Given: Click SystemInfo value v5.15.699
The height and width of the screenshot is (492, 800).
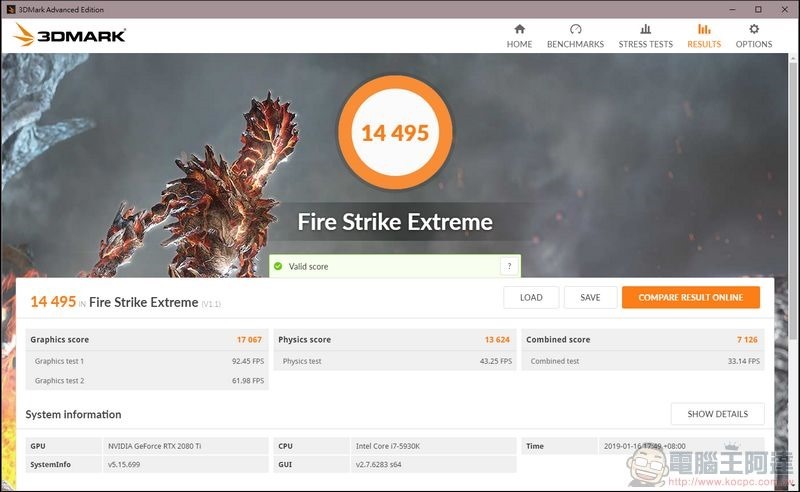Looking at the screenshot, I should click(124, 464).
